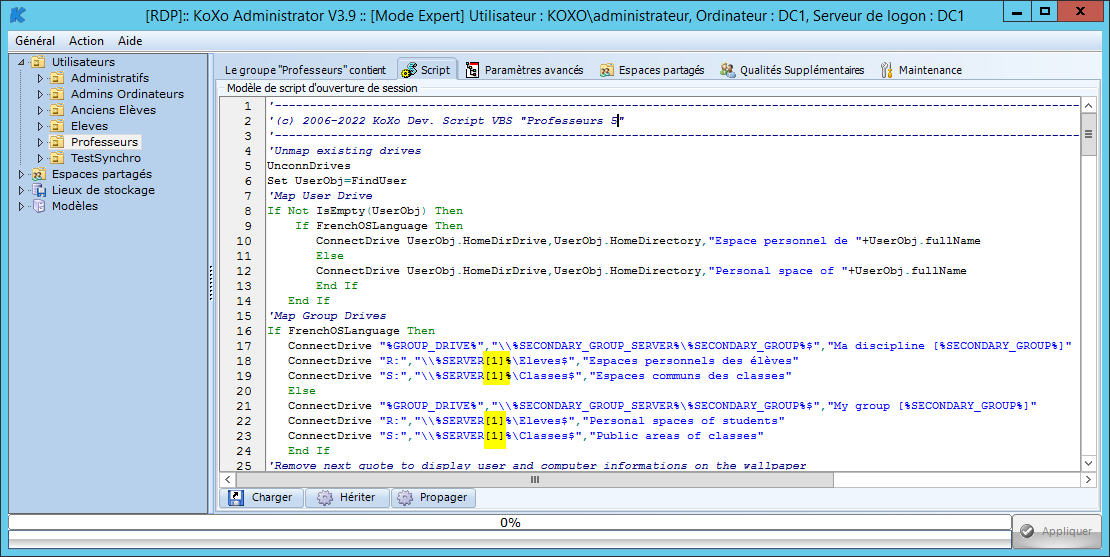Click the 'UnconnDrives' script line
The height and width of the screenshot is (557, 1110).
(x=309, y=166)
